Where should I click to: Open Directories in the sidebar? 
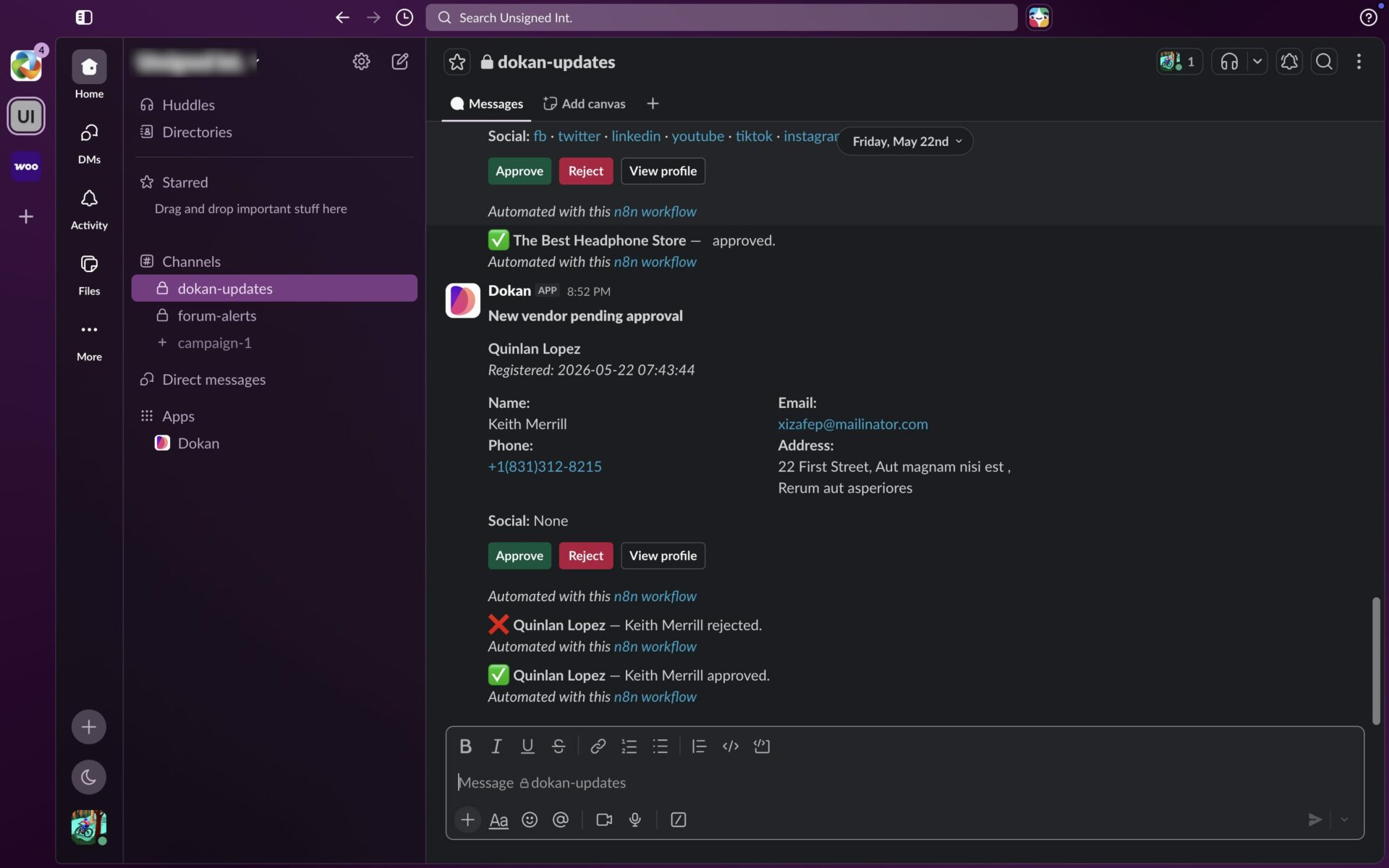click(x=197, y=132)
